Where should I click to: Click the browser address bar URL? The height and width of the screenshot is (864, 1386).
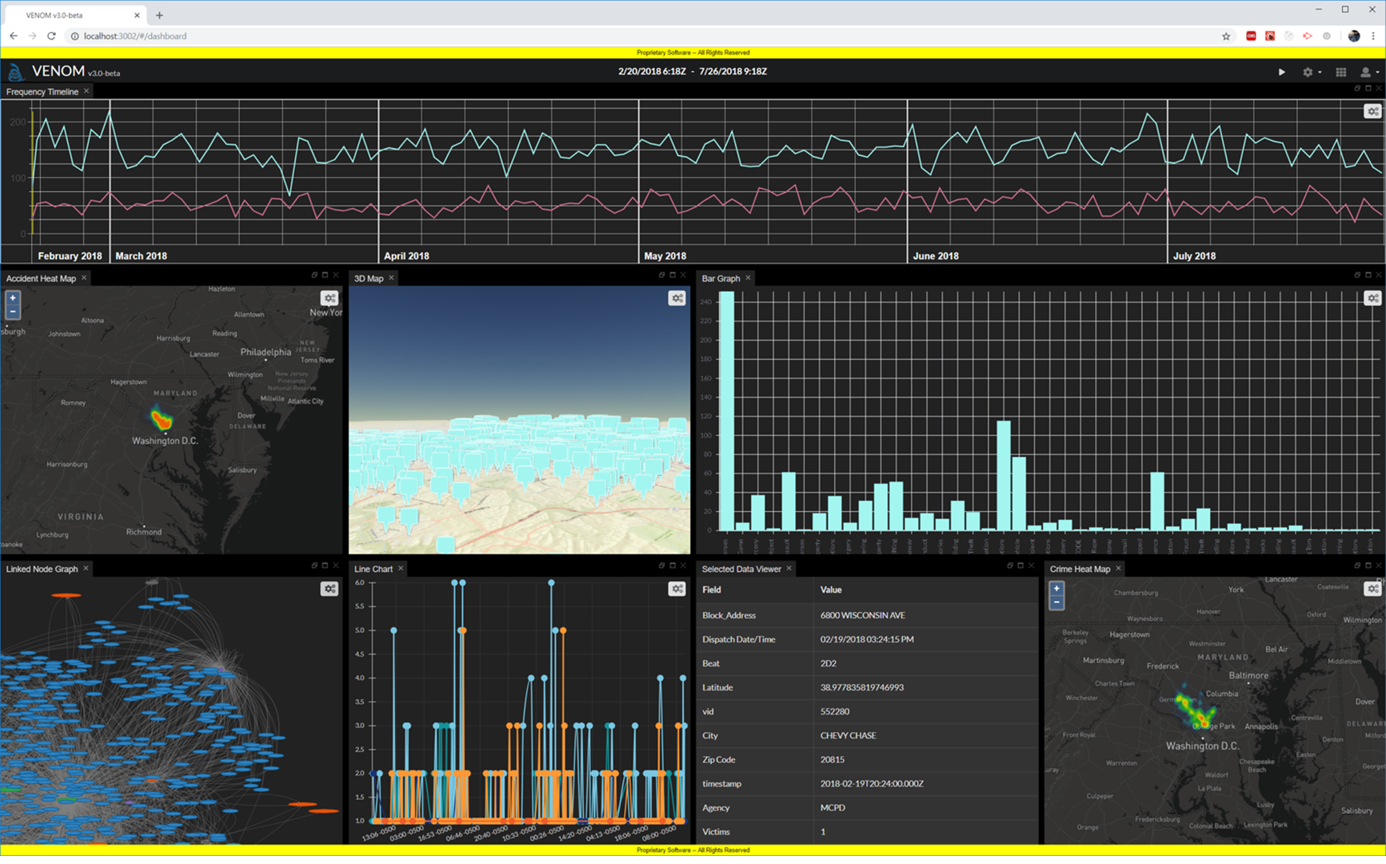tap(135, 36)
